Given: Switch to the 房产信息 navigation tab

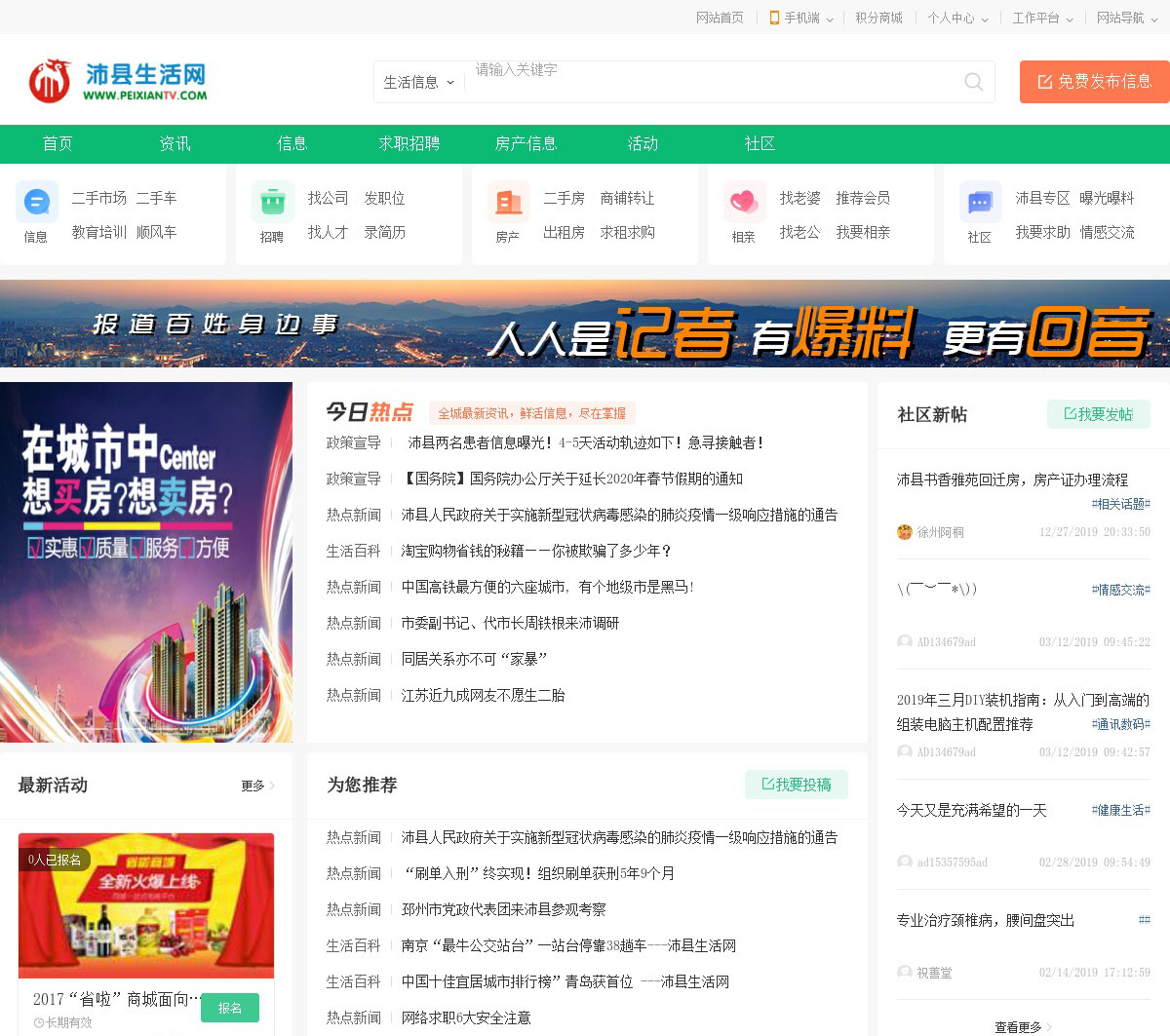Looking at the screenshot, I should tap(526, 143).
